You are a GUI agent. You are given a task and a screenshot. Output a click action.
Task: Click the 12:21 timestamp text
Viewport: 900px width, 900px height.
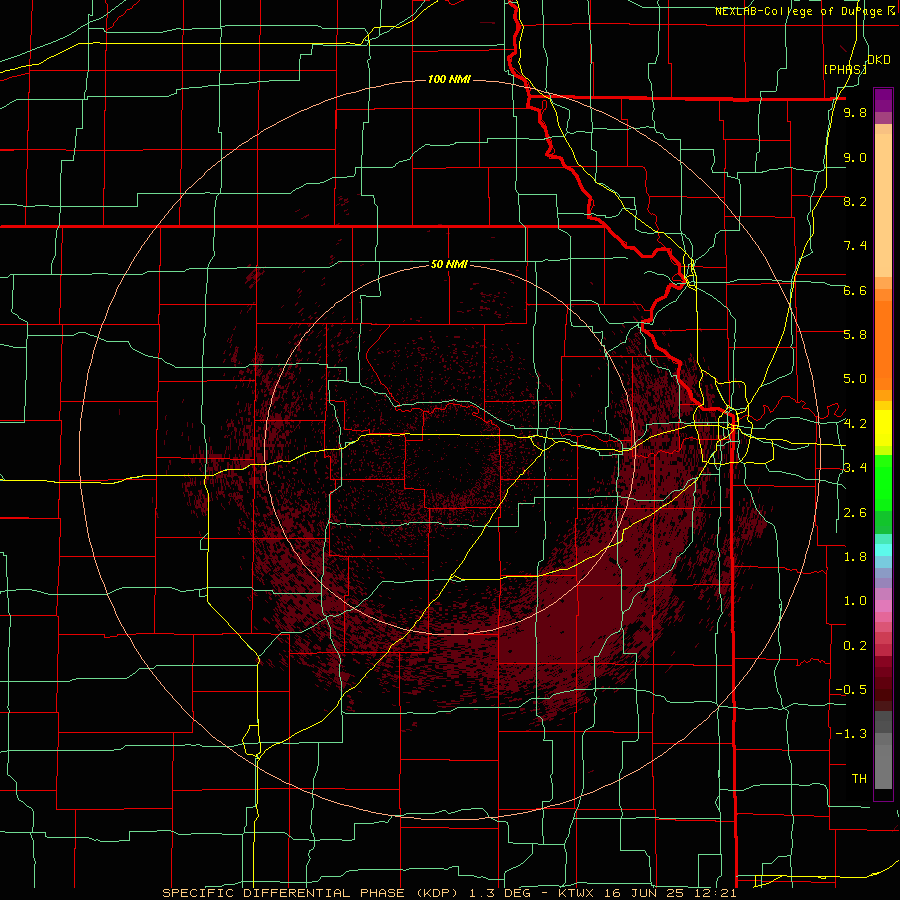(715, 893)
